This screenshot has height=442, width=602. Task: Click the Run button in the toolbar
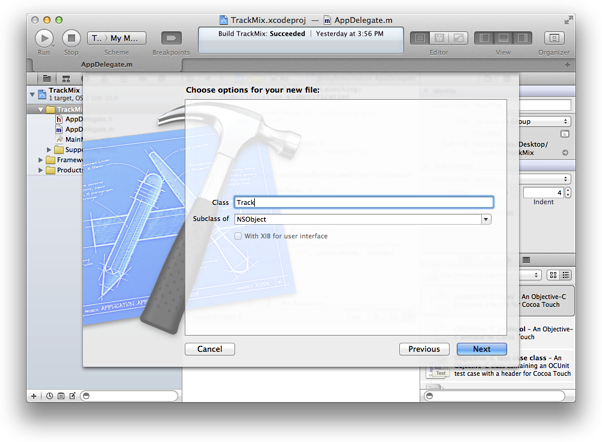click(x=44, y=38)
